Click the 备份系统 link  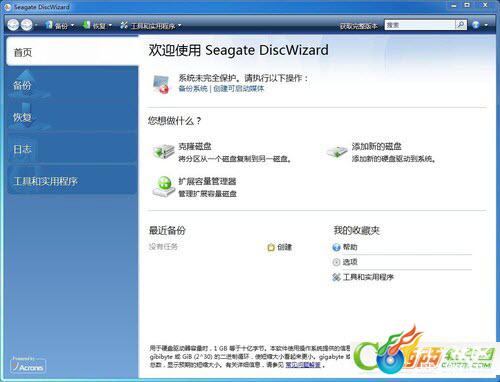tap(193, 89)
